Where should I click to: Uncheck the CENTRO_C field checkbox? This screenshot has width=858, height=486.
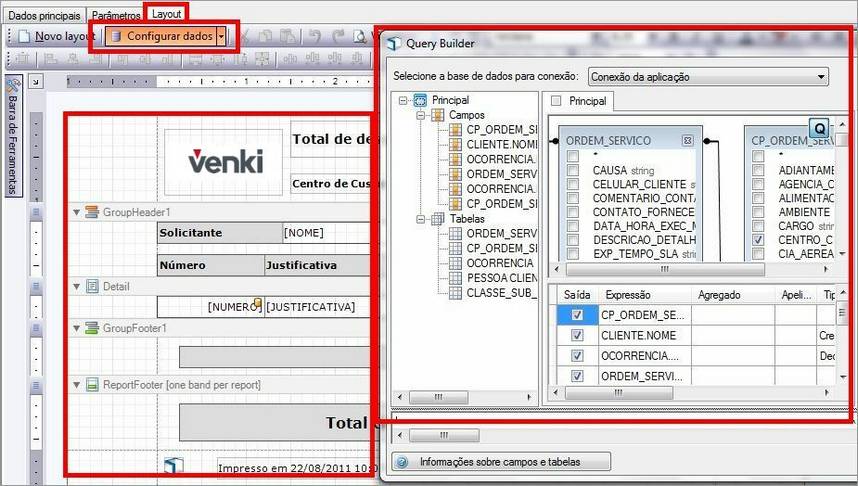(758, 240)
